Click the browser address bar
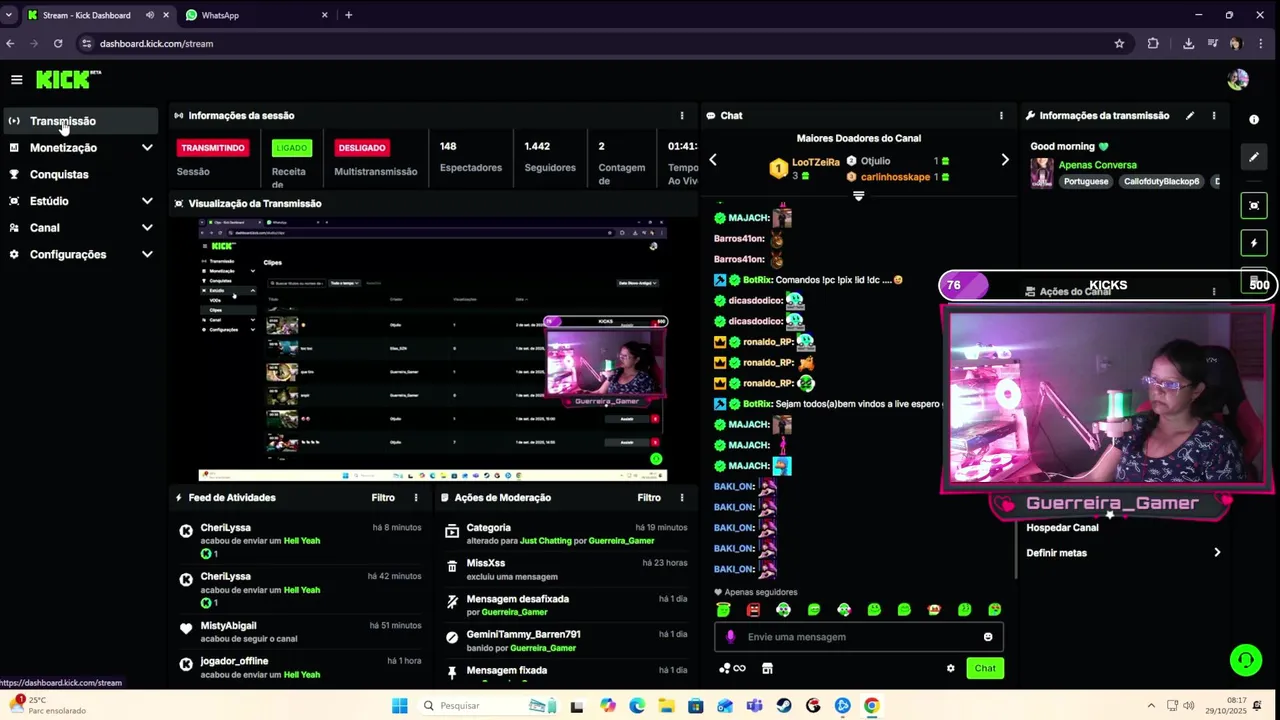This screenshot has height=720, width=1280. (600, 44)
